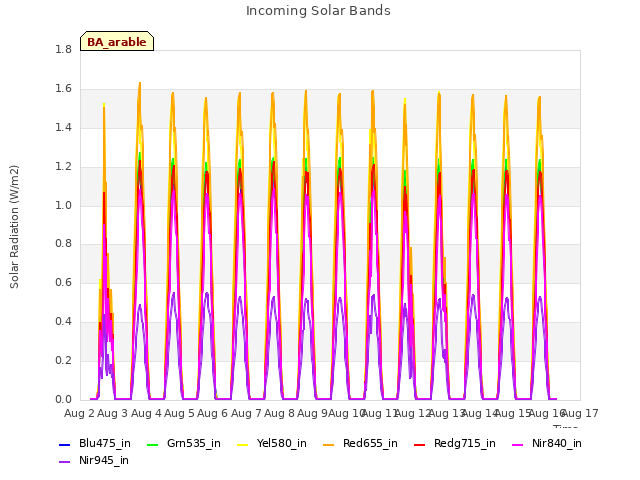The width and height of the screenshot is (640, 480).
Task: Click the Aug 4 x-axis date label
Action: pyautogui.click(x=146, y=413)
